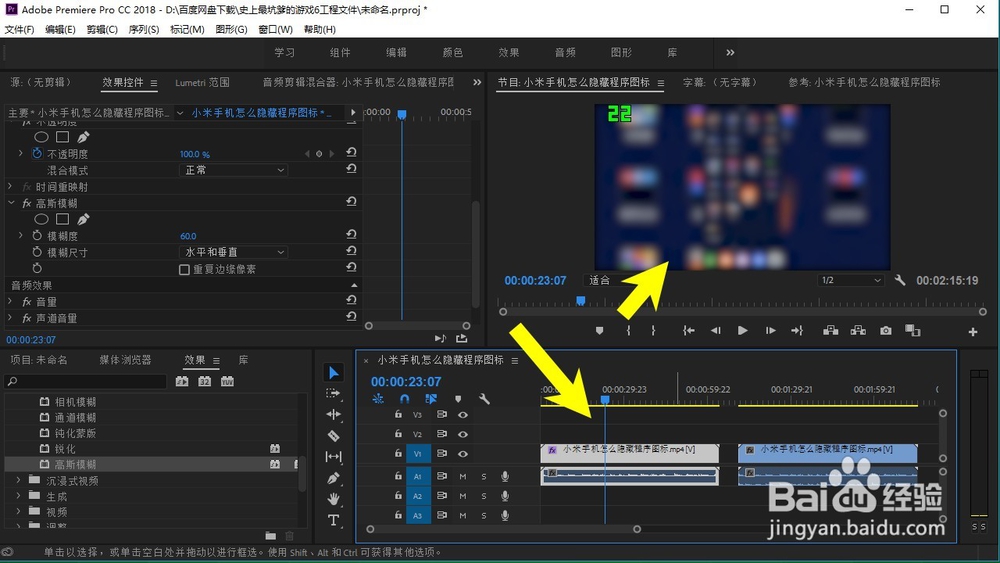The height and width of the screenshot is (563, 1000).
Task: Solo audio track A2
Action: tap(484, 496)
